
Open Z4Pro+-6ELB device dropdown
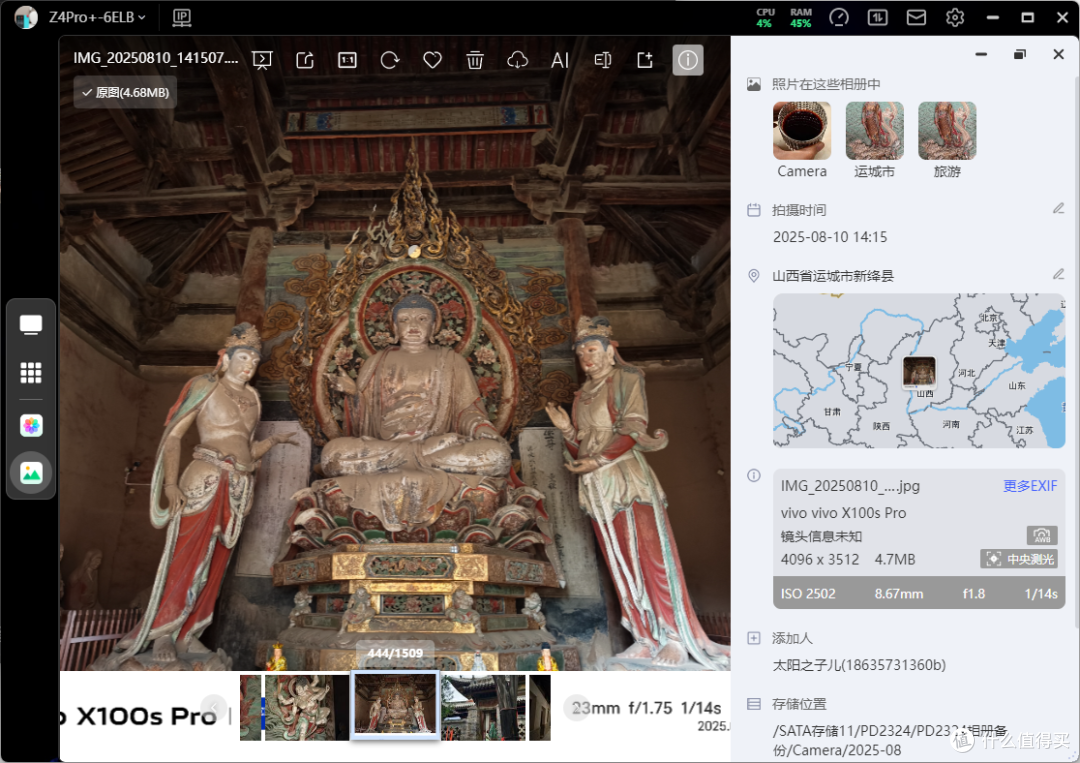97,17
